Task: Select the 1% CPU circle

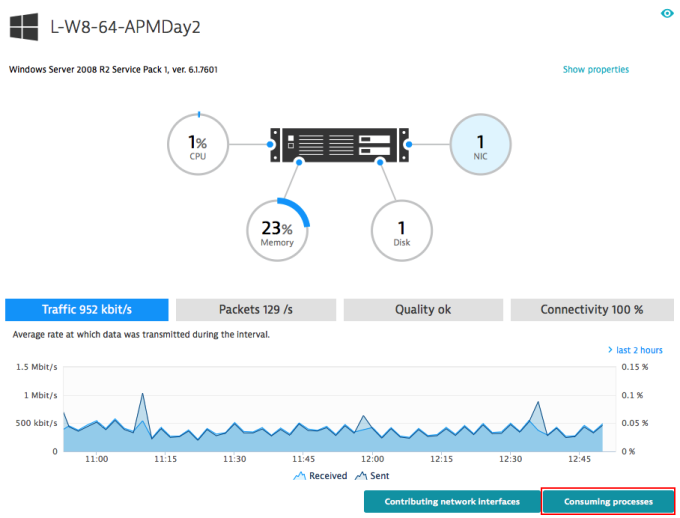Action: tap(198, 144)
